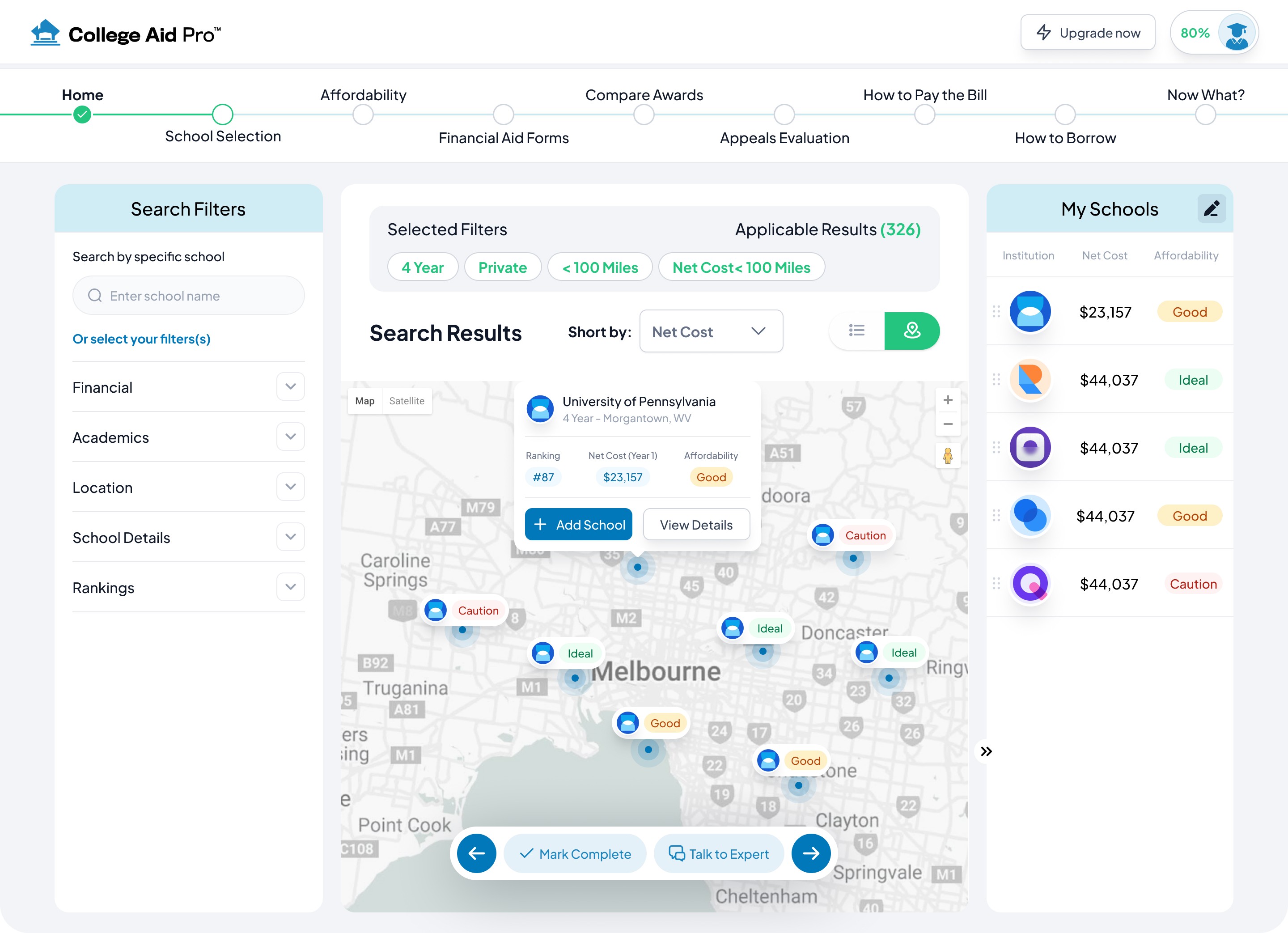The width and height of the screenshot is (1288, 933).
Task: Click View Details button
Action: click(696, 524)
